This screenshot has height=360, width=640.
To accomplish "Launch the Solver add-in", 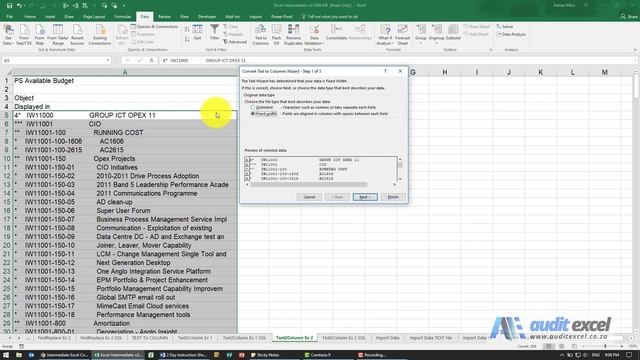I will (505, 27).
